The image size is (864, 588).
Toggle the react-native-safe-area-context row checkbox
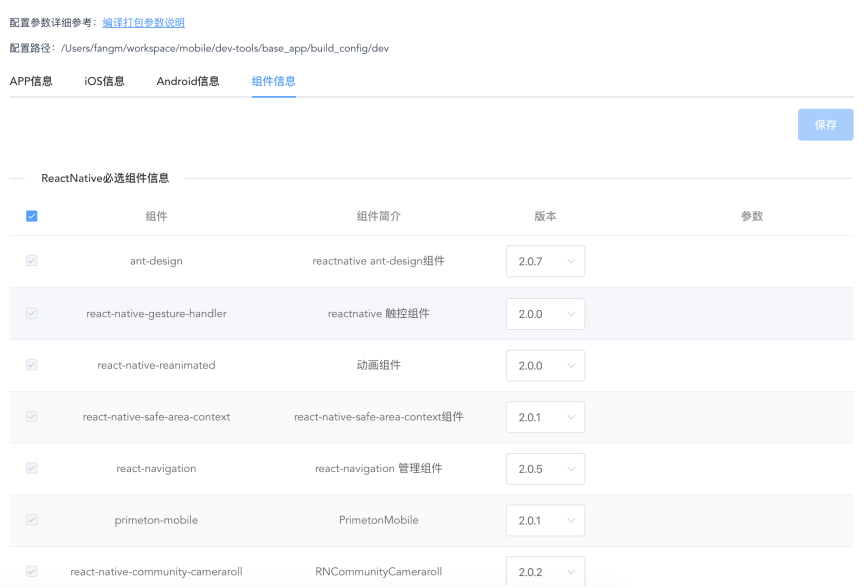pos(31,417)
